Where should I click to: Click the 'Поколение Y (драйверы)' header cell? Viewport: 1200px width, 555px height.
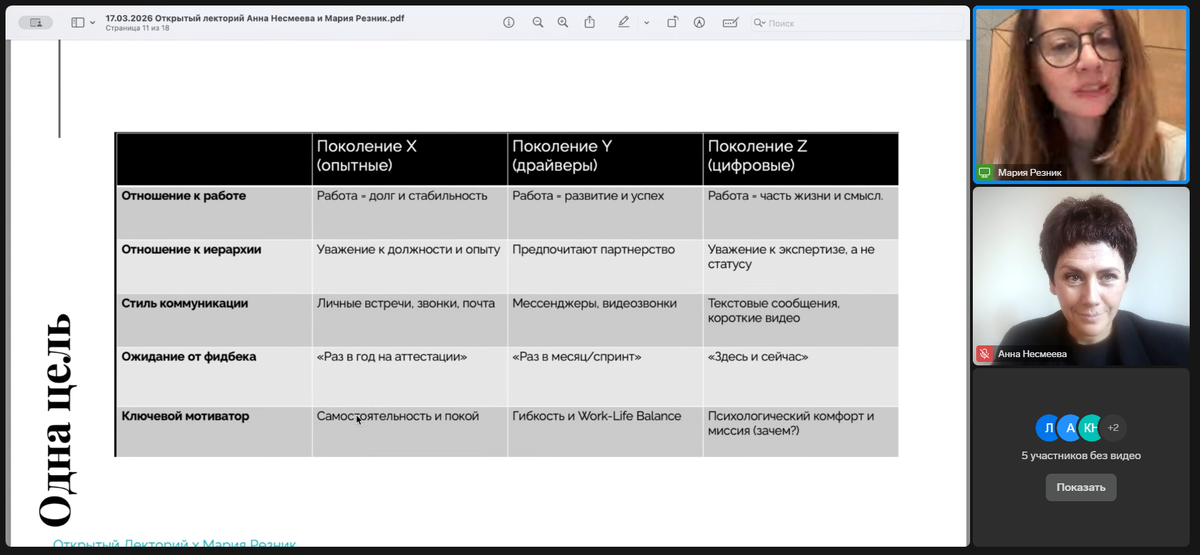point(605,157)
